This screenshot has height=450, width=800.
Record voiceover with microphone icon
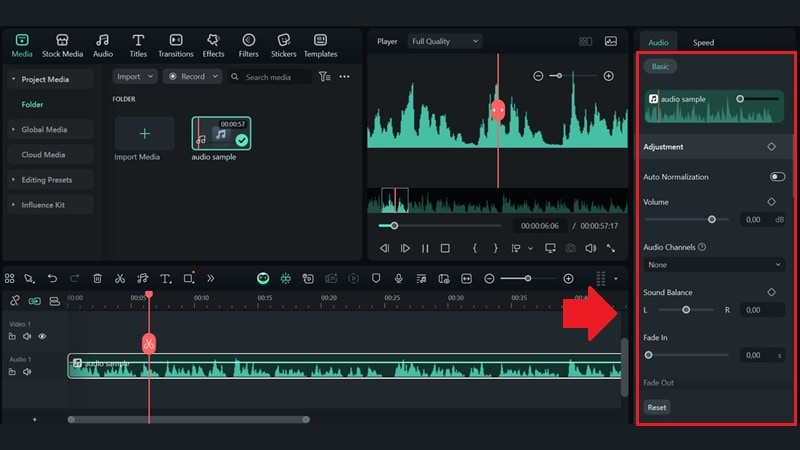click(x=398, y=279)
